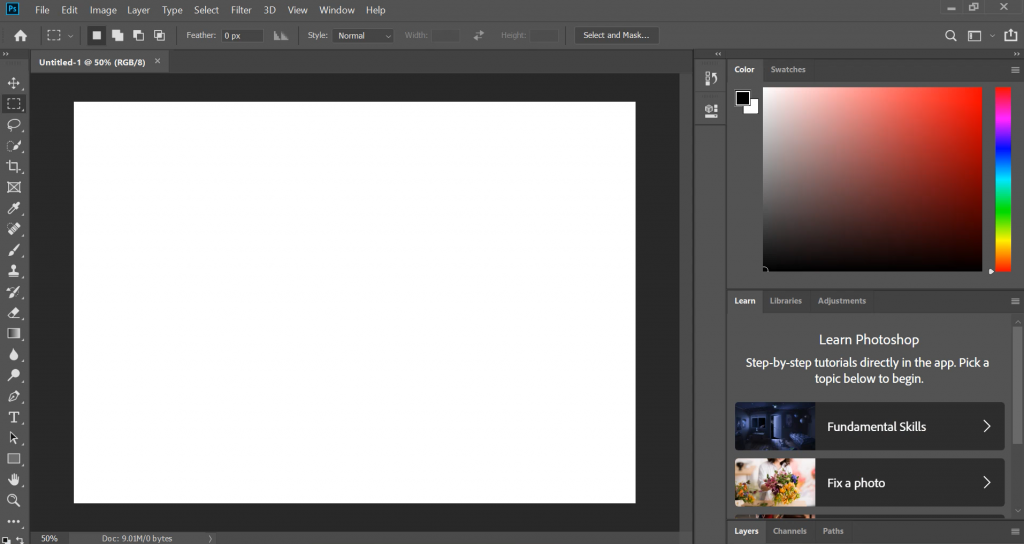Select the Lasso tool
The image size is (1024, 544).
point(14,125)
